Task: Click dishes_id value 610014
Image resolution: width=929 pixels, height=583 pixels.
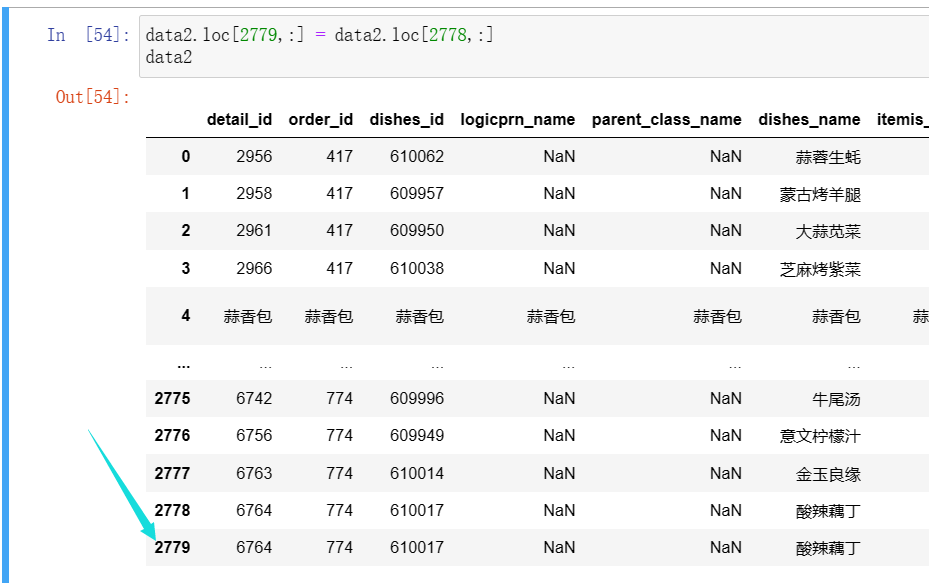Action: tap(417, 473)
